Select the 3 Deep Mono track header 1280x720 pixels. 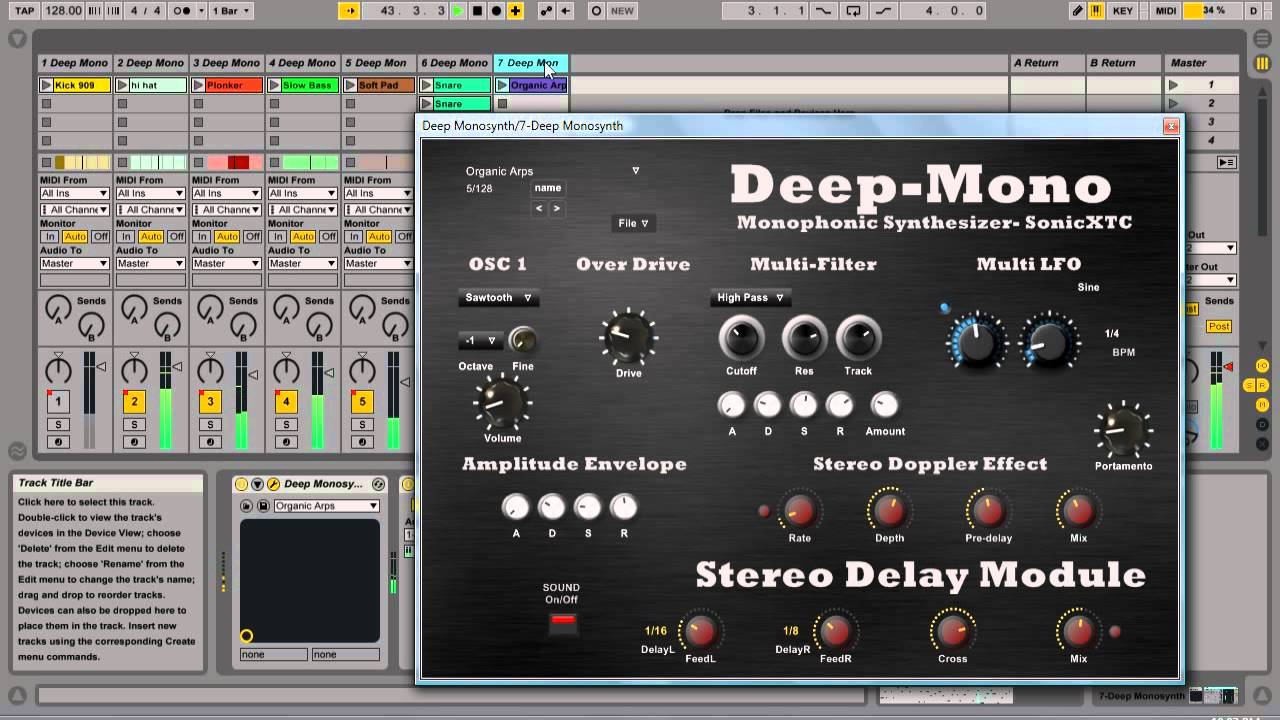226,62
